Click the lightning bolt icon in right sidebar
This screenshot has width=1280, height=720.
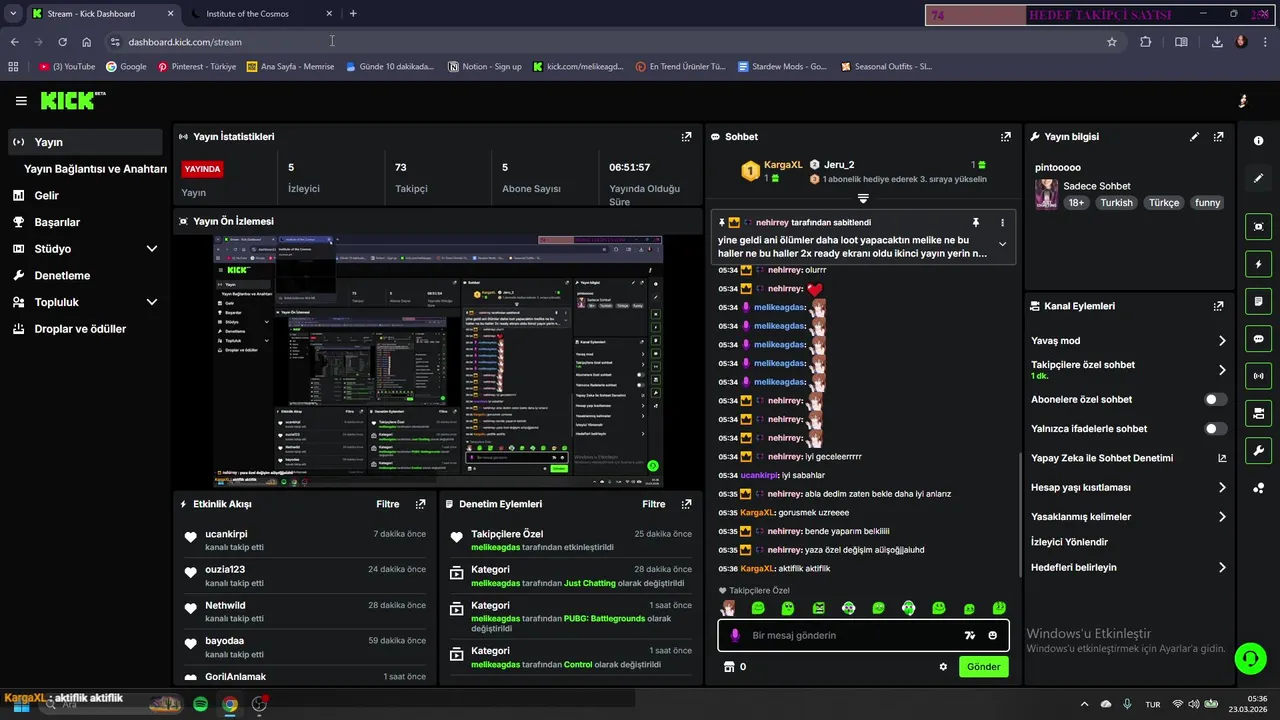[x=1258, y=264]
